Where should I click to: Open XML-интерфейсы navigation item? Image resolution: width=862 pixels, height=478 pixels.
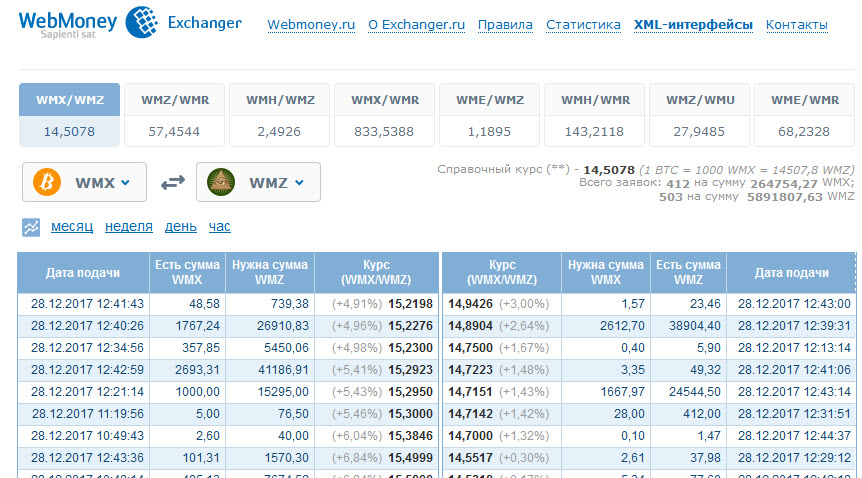[693, 25]
